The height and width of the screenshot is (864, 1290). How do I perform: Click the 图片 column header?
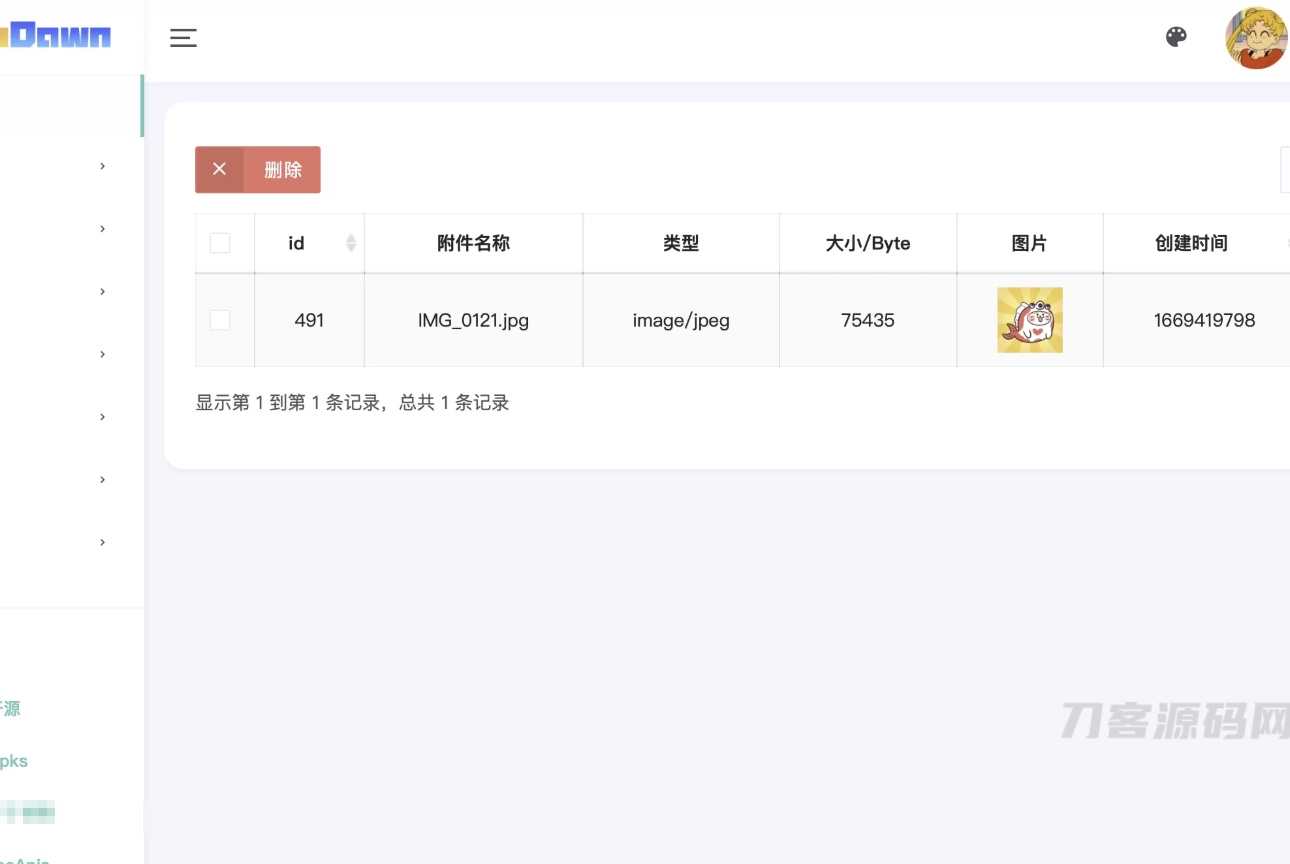pyautogui.click(x=1030, y=243)
